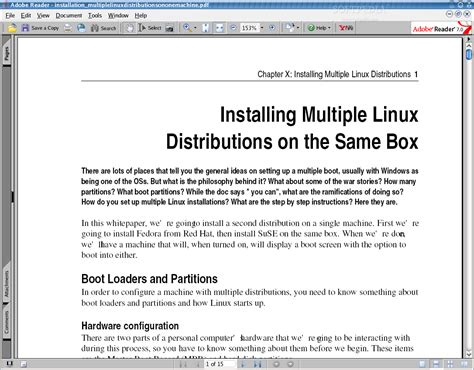474x370 pixels.
Task: Open the Pages side panel tab
Action: (6, 52)
